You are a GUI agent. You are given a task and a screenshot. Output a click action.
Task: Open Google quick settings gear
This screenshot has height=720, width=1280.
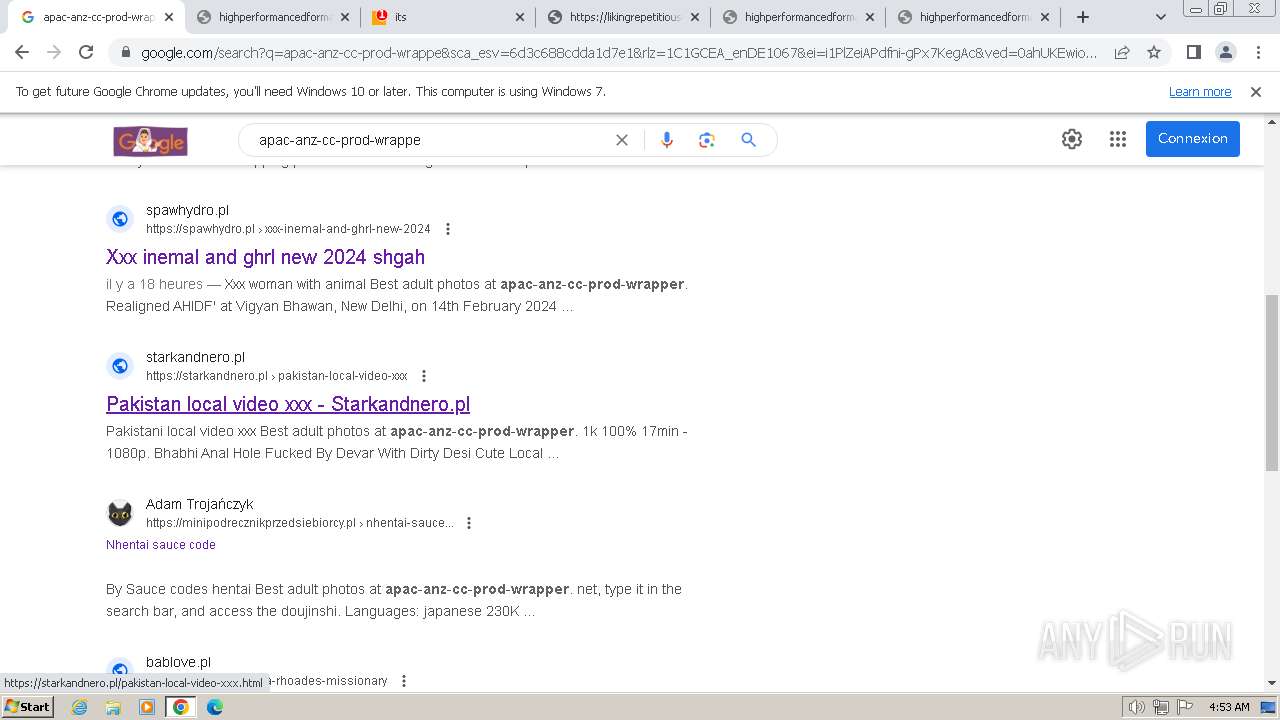point(1072,139)
